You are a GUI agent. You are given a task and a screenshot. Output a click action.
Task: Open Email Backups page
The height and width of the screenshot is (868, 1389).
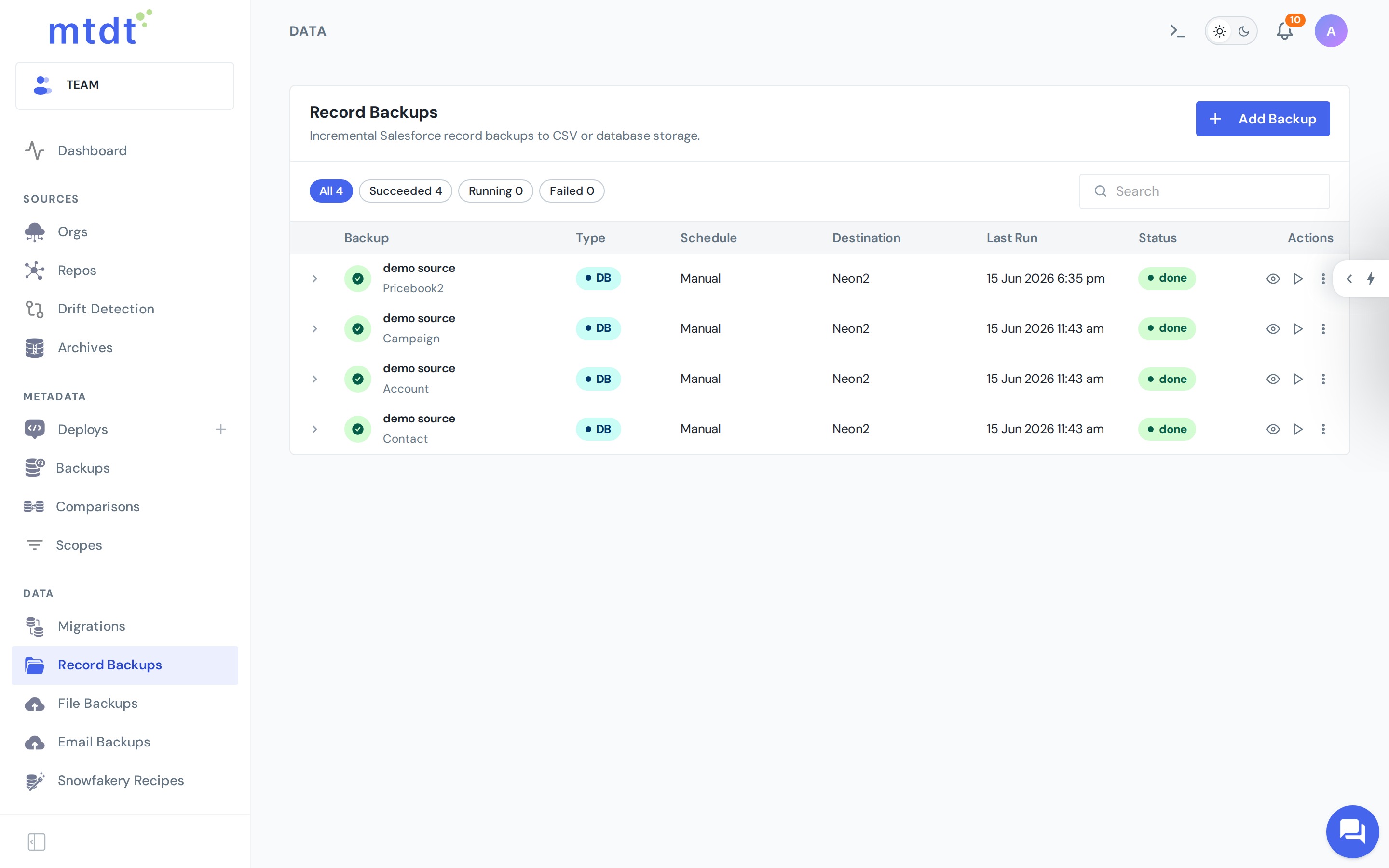point(124,742)
